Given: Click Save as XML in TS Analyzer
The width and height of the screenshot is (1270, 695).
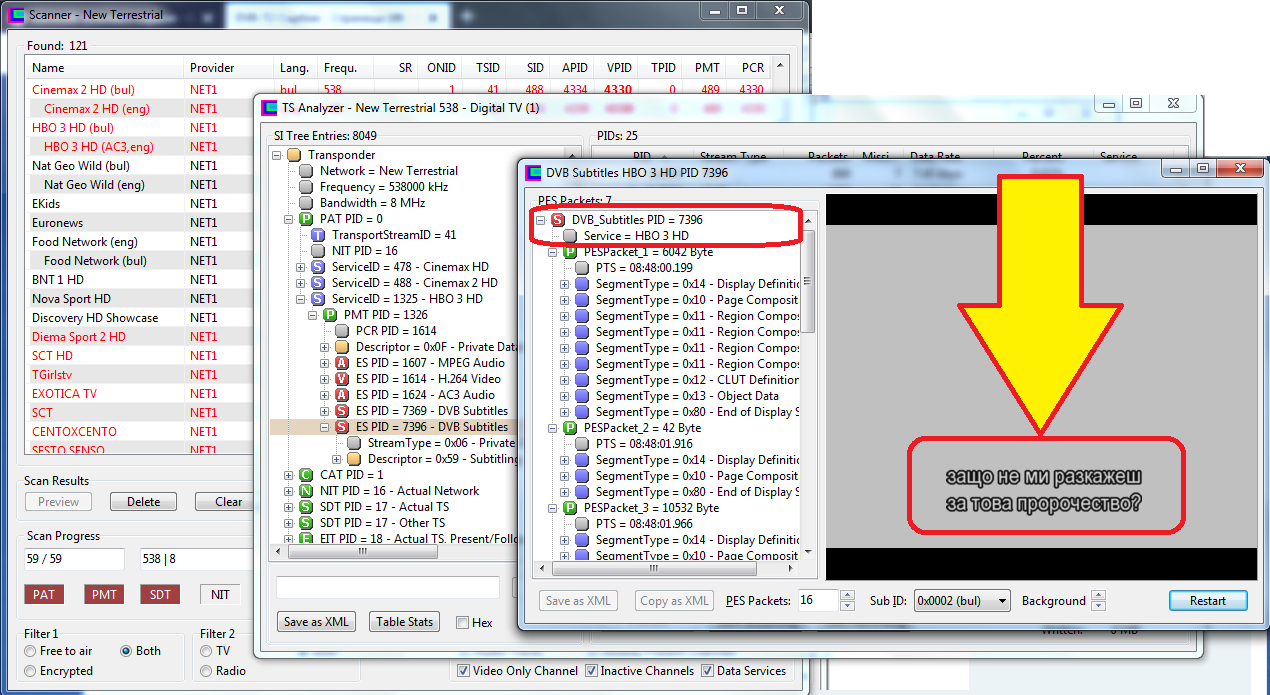Looking at the screenshot, I should [x=316, y=622].
